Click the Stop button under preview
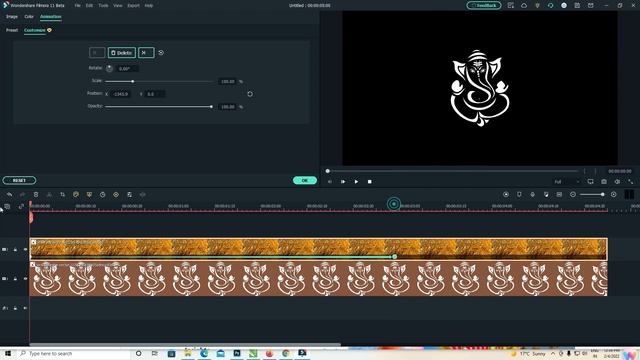Screen dimensions: 640x360 coord(370,182)
